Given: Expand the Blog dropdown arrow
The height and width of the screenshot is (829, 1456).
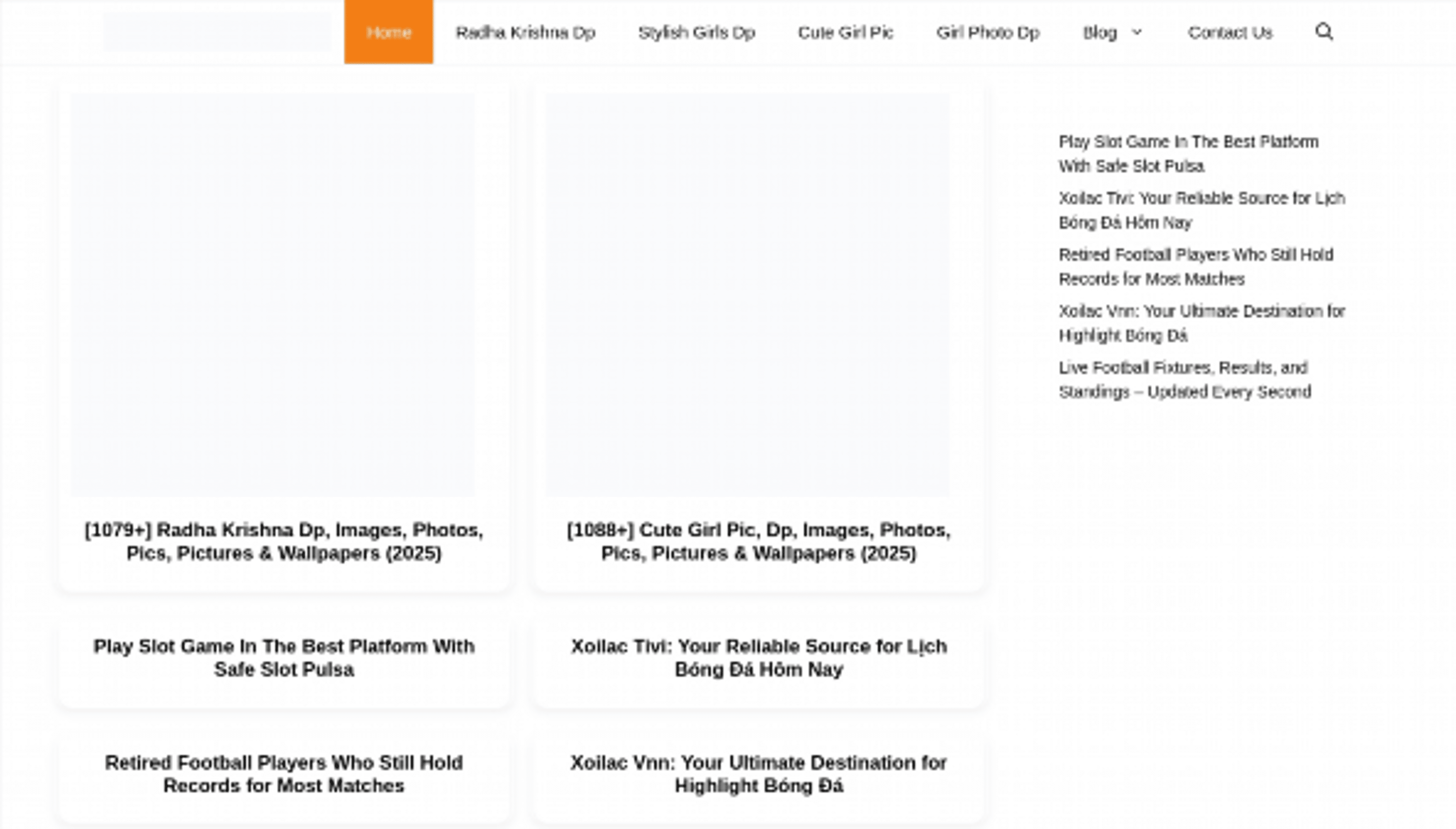Looking at the screenshot, I should pos(1137,33).
